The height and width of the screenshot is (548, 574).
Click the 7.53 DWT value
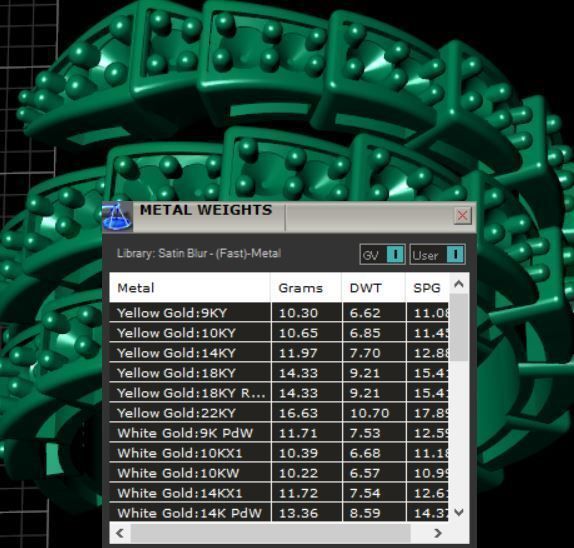pyautogui.click(x=365, y=433)
